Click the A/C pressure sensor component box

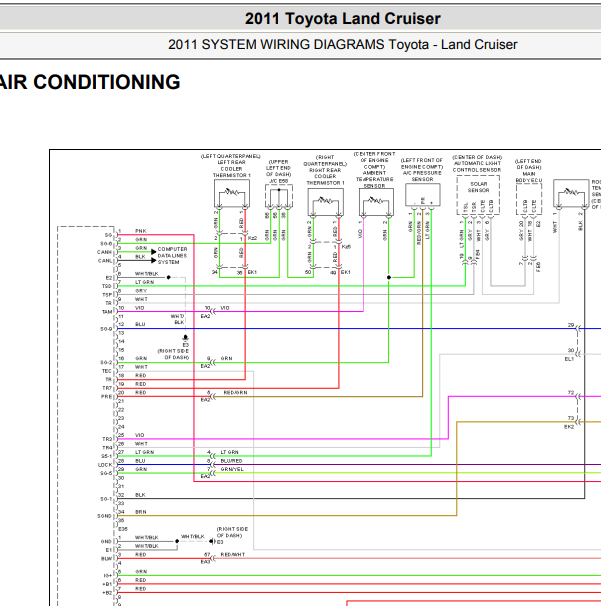(422, 196)
